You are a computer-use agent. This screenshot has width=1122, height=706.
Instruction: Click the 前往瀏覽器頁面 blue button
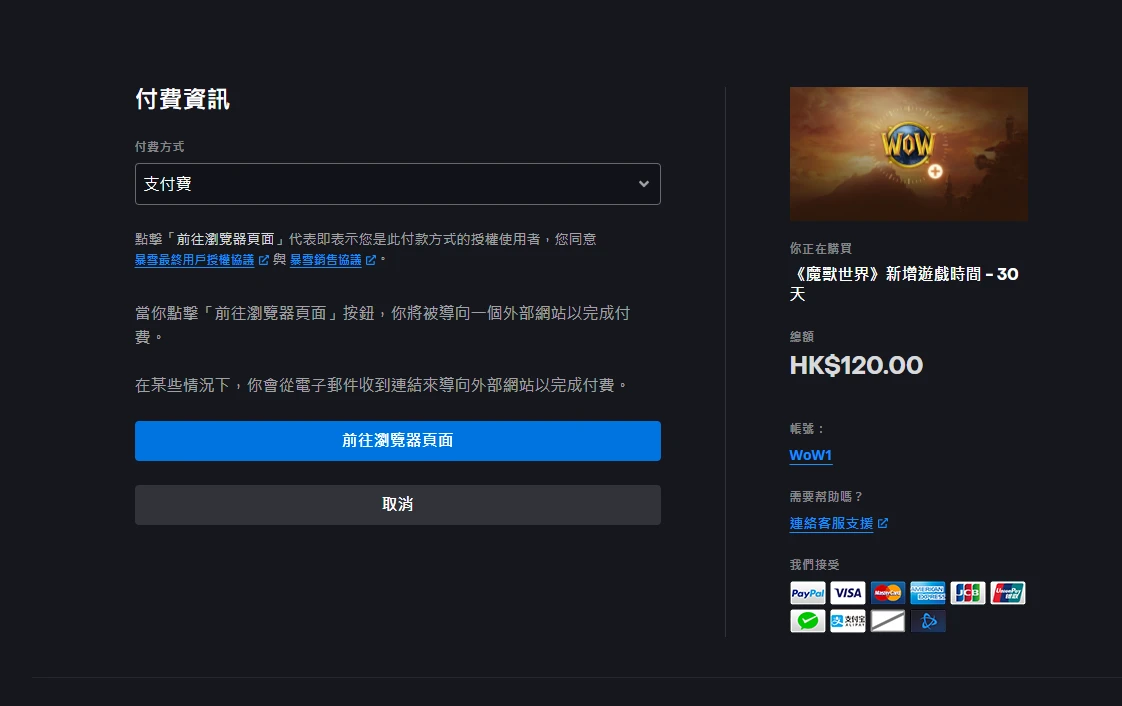397,441
